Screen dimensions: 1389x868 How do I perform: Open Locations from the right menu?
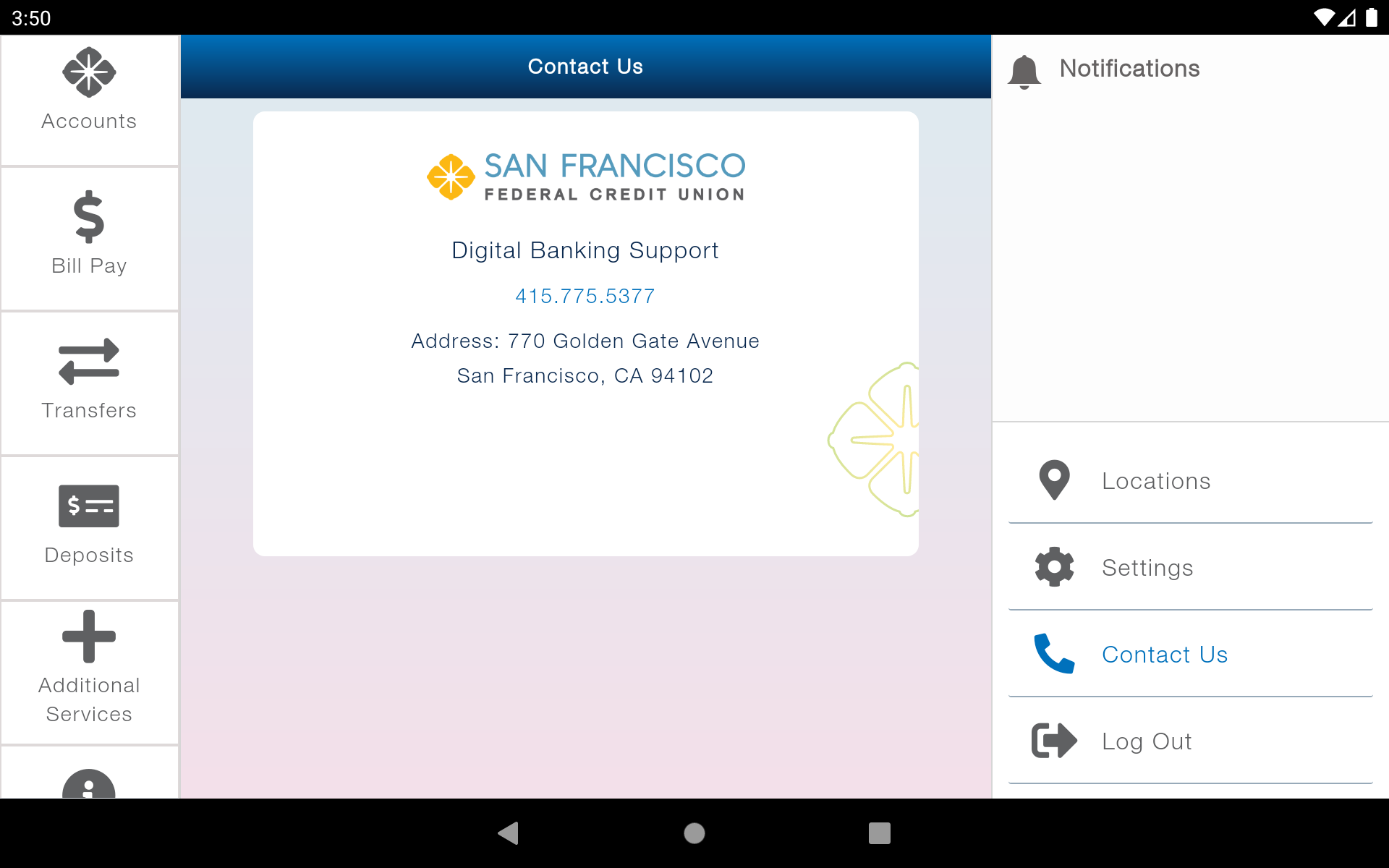pos(1156,481)
